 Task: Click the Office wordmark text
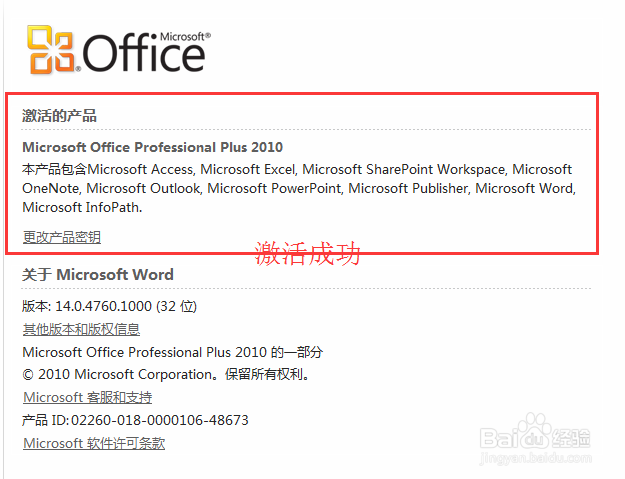click(145, 53)
